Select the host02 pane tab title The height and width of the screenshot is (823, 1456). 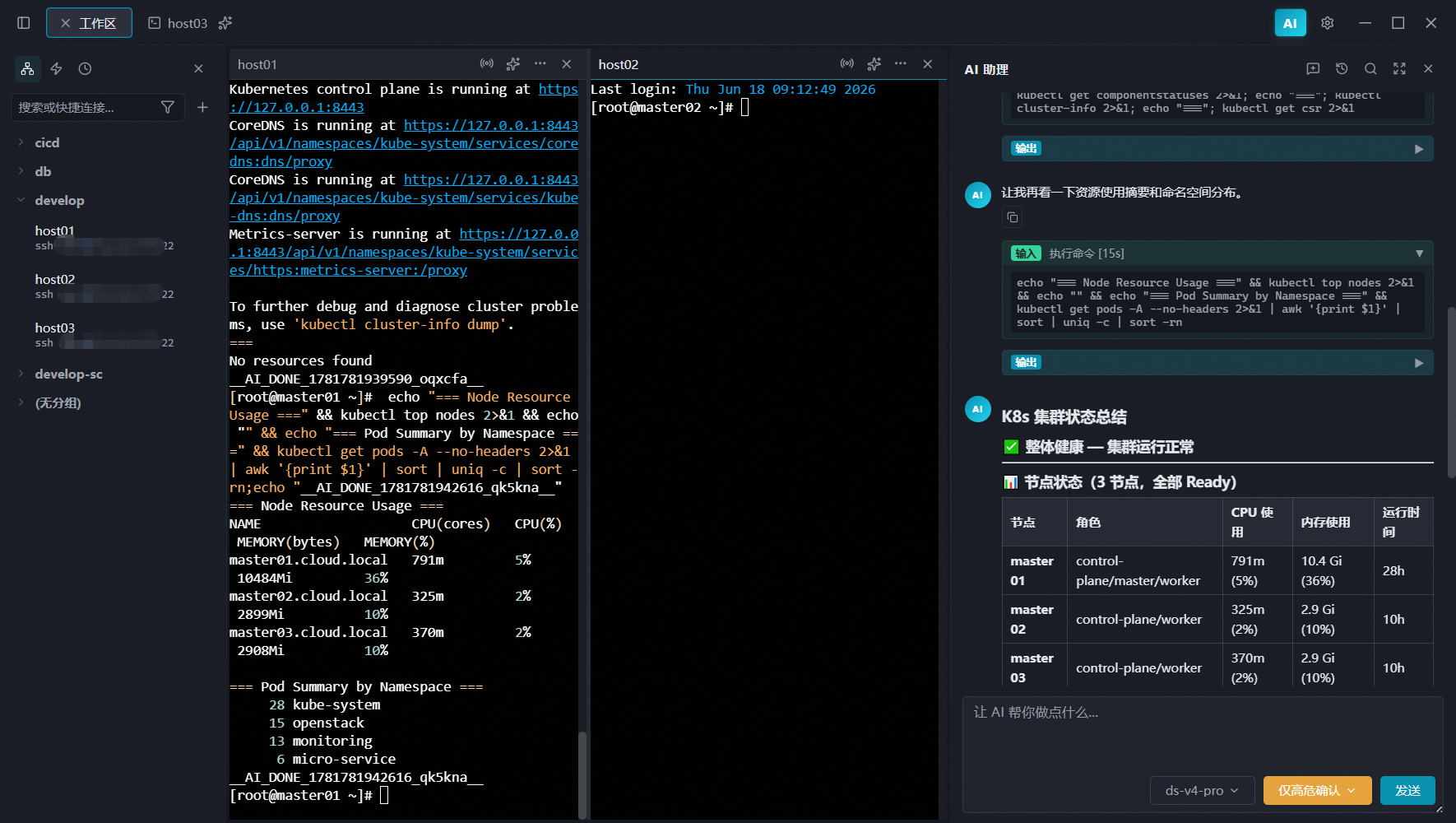click(619, 64)
